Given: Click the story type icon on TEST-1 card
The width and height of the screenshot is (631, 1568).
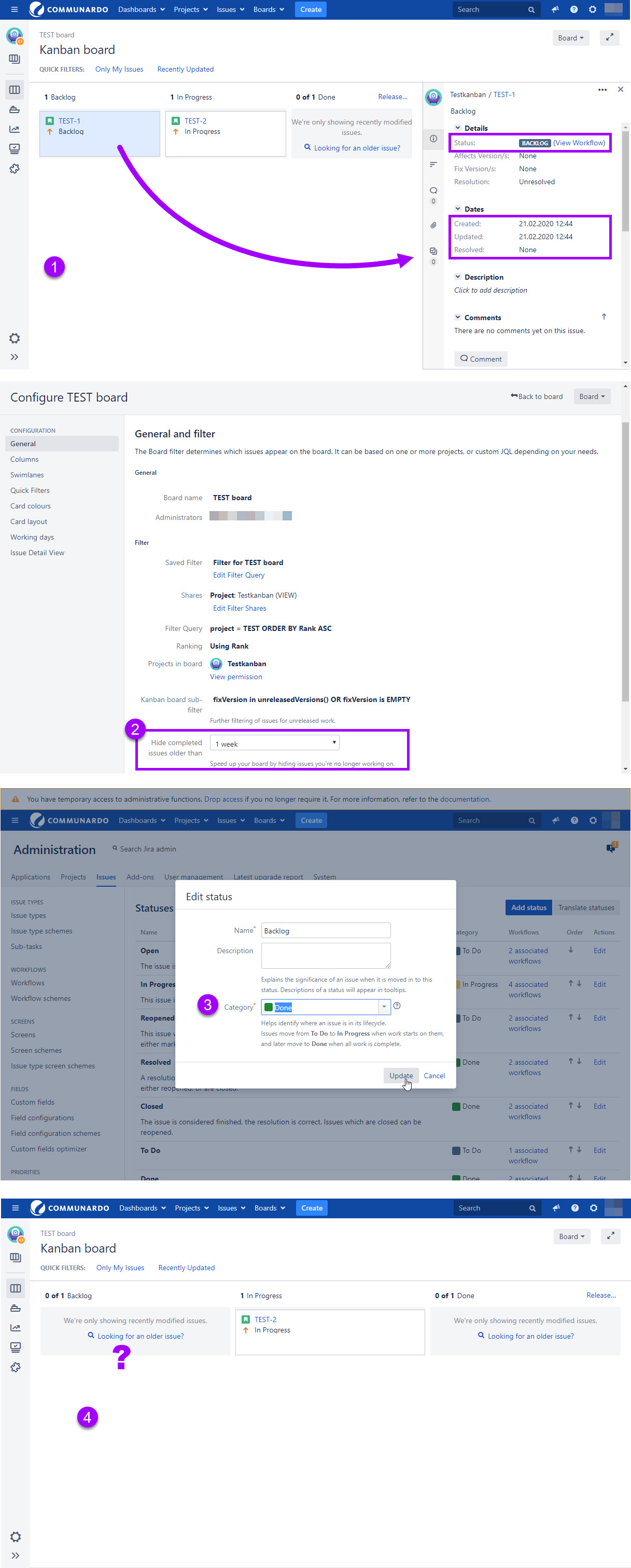Looking at the screenshot, I should 50,121.
